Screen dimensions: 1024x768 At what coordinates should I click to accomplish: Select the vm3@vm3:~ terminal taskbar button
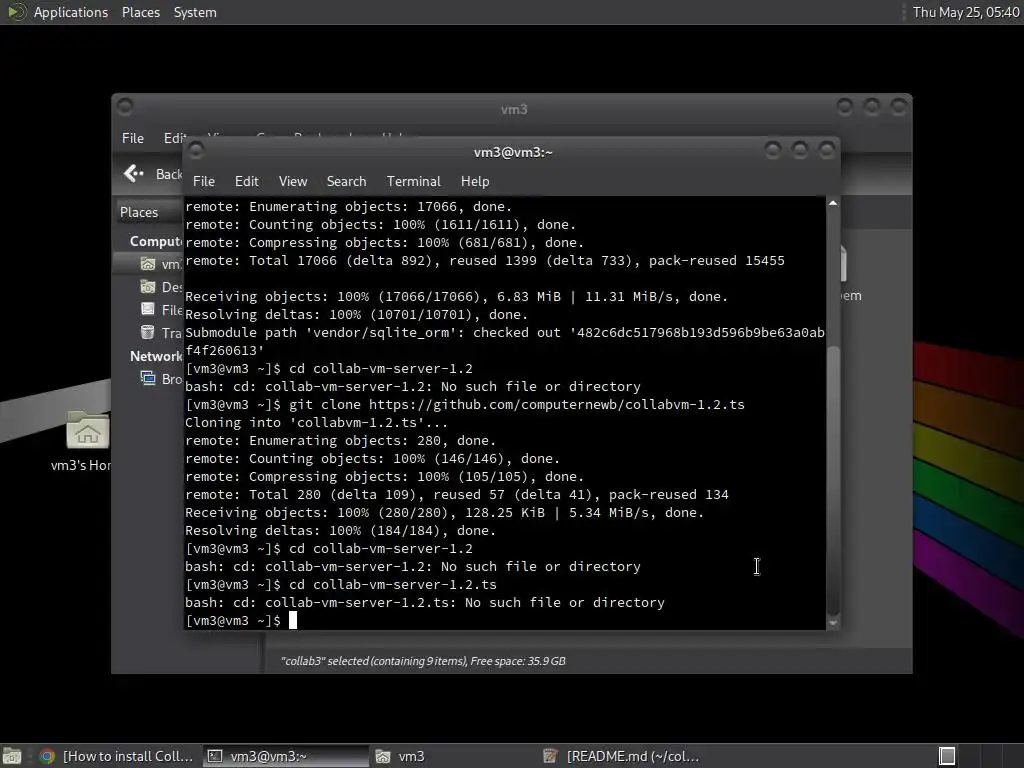pyautogui.click(x=285, y=756)
